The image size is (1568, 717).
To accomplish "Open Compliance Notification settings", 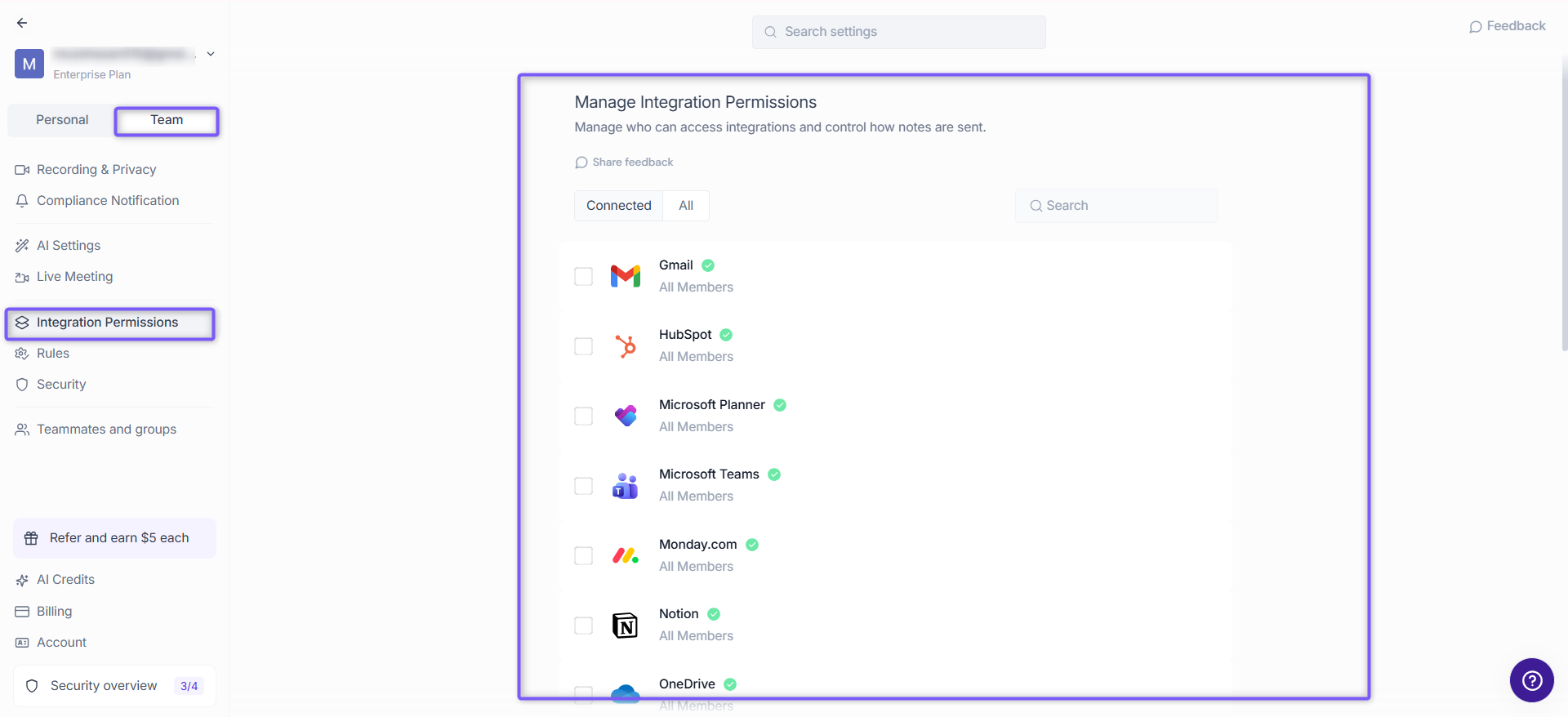I will pos(108,200).
